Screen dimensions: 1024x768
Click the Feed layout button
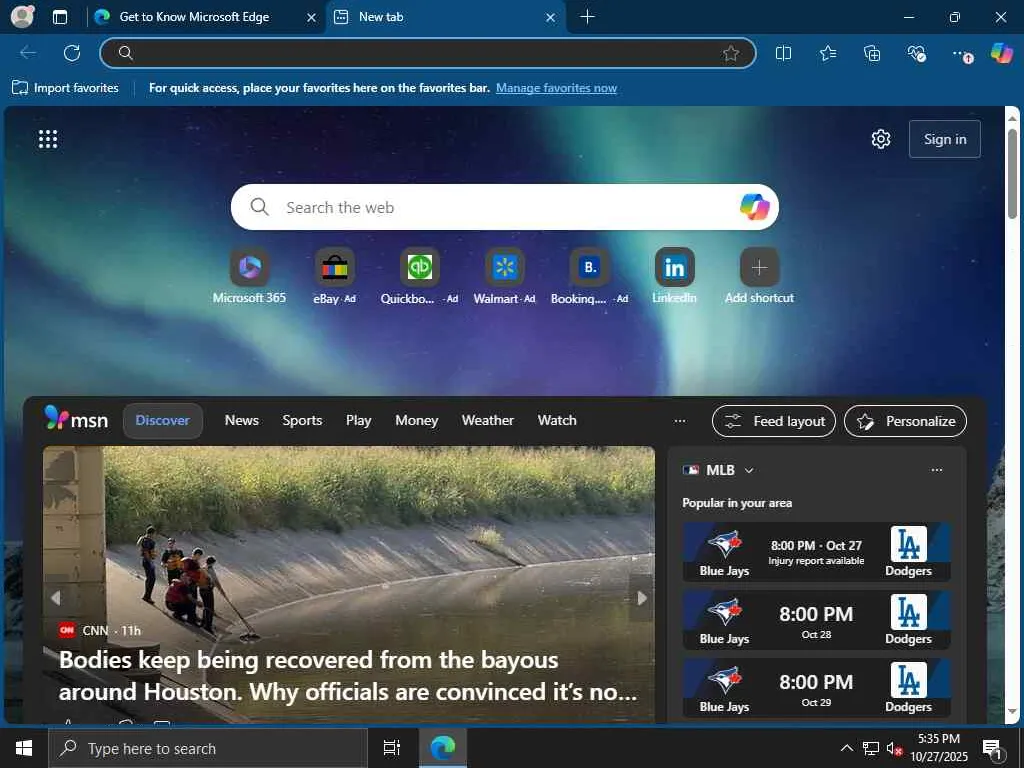tap(773, 421)
